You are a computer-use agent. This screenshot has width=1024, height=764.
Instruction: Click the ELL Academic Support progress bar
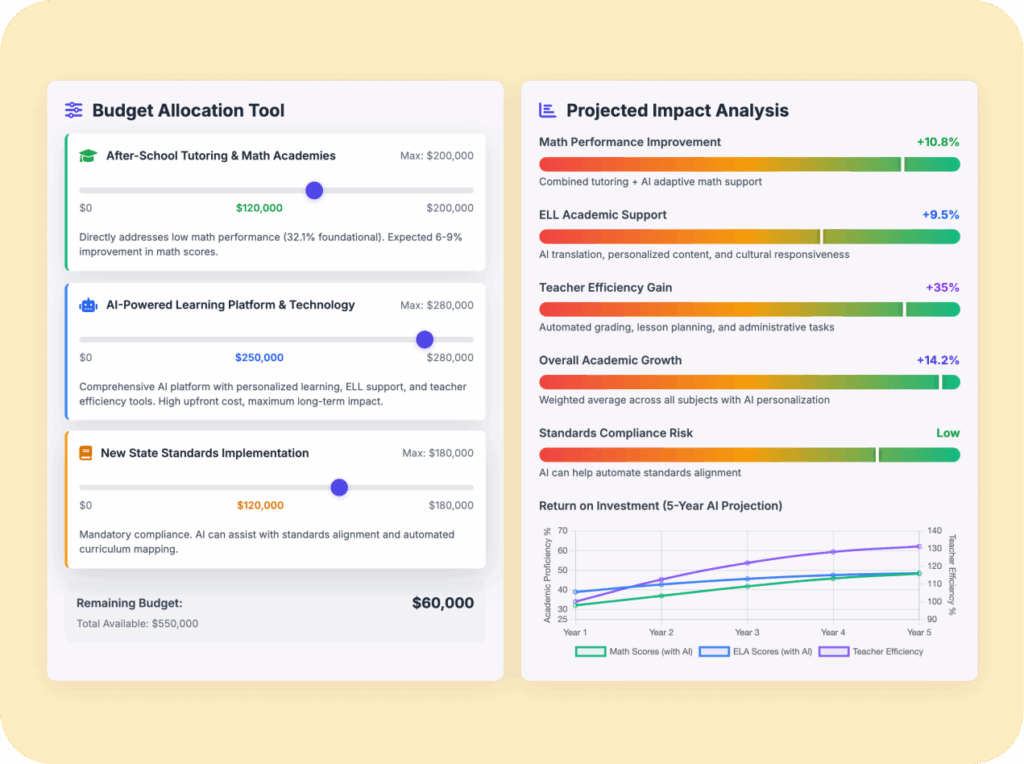coord(749,237)
